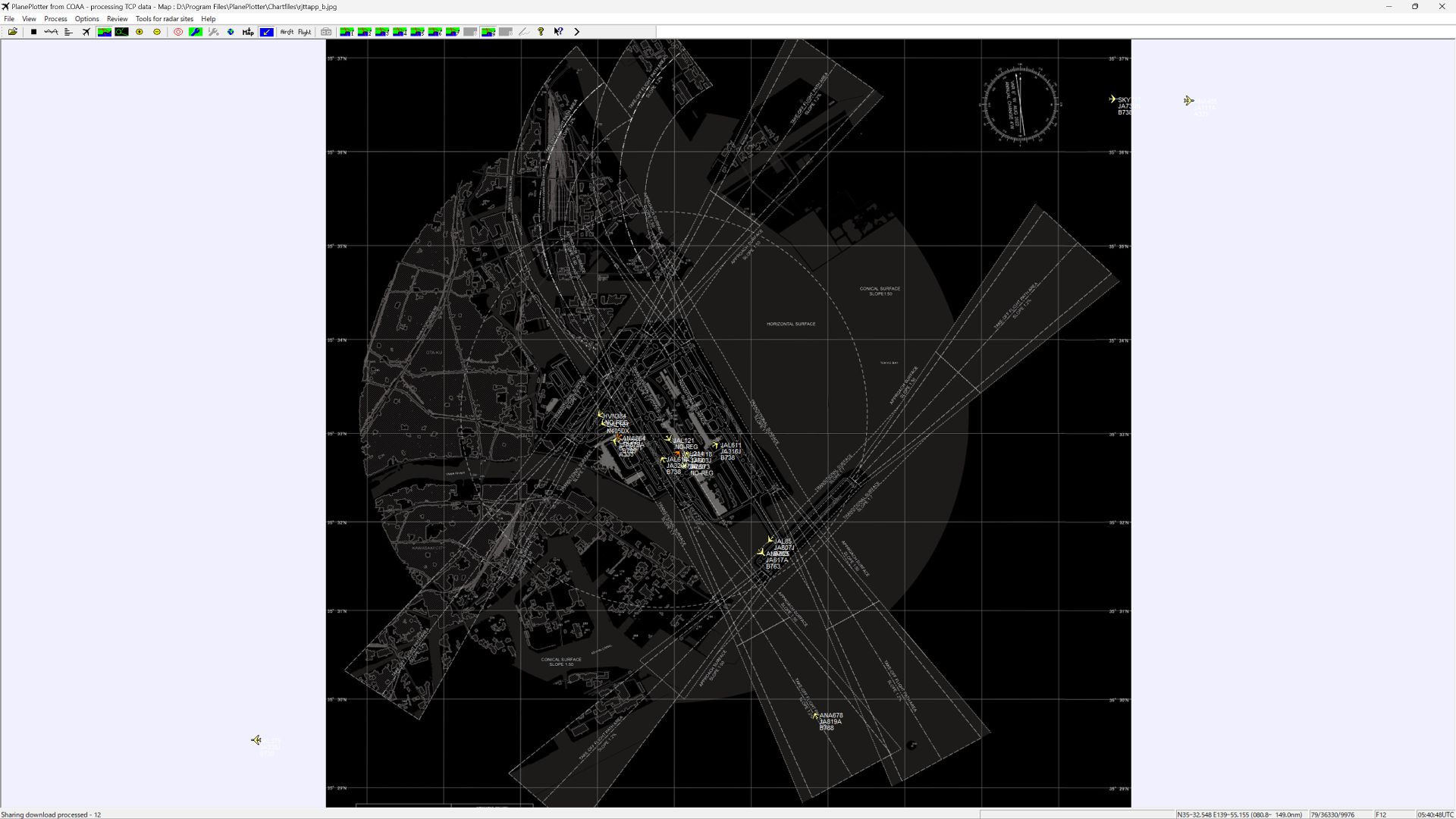
Task: Click the open file folder icon
Action: pos(13,32)
